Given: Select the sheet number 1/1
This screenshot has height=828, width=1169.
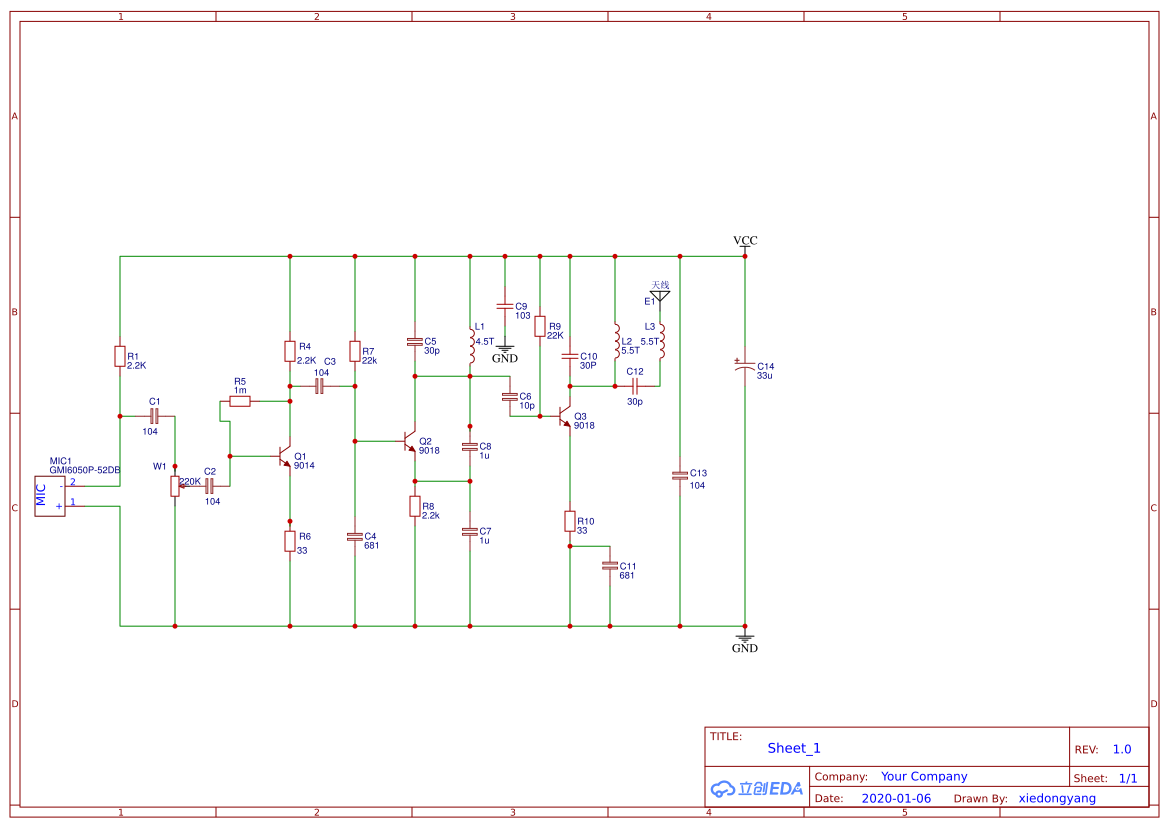Looking at the screenshot, I should tap(1128, 778).
